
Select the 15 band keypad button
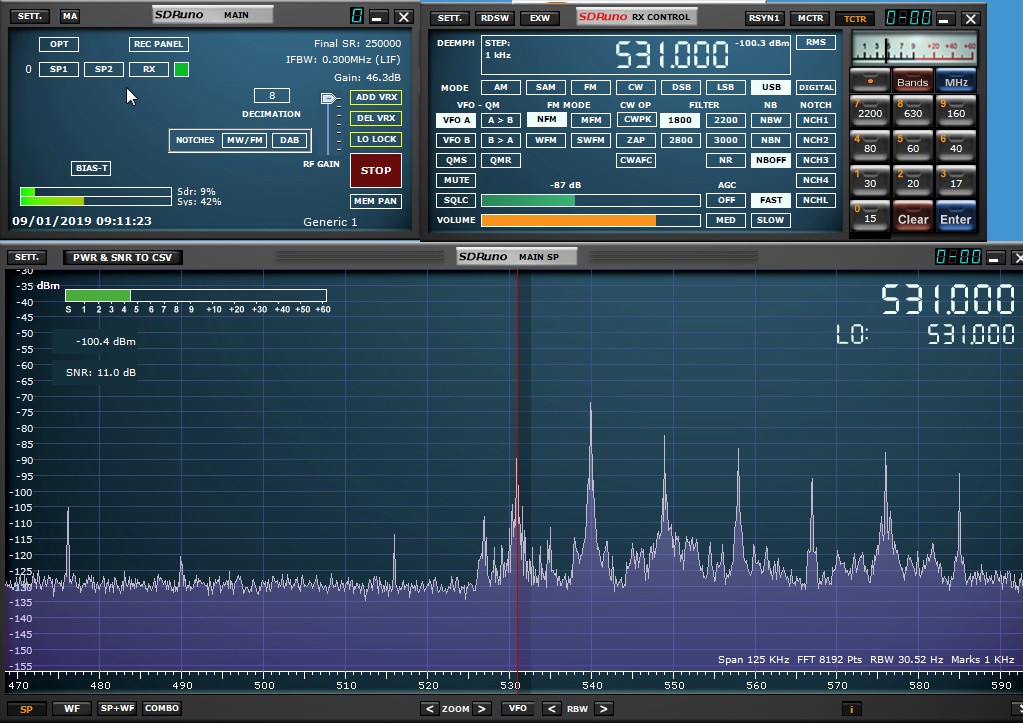pyautogui.click(x=870, y=215)
